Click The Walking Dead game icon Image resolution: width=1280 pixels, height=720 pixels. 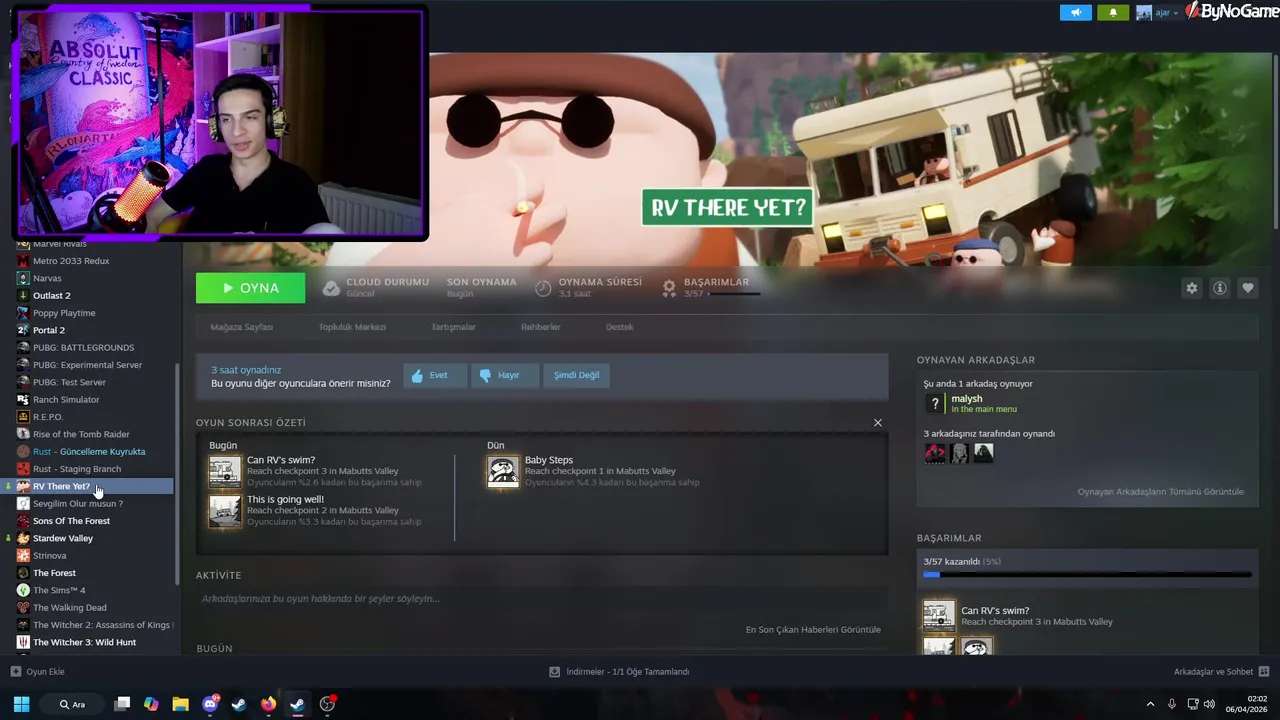(23, 608)
